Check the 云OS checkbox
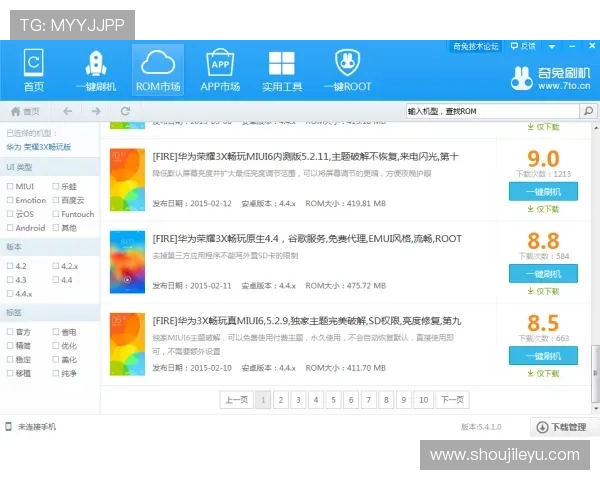The width and height of the screenshot is (600, 480). (10, 214)
